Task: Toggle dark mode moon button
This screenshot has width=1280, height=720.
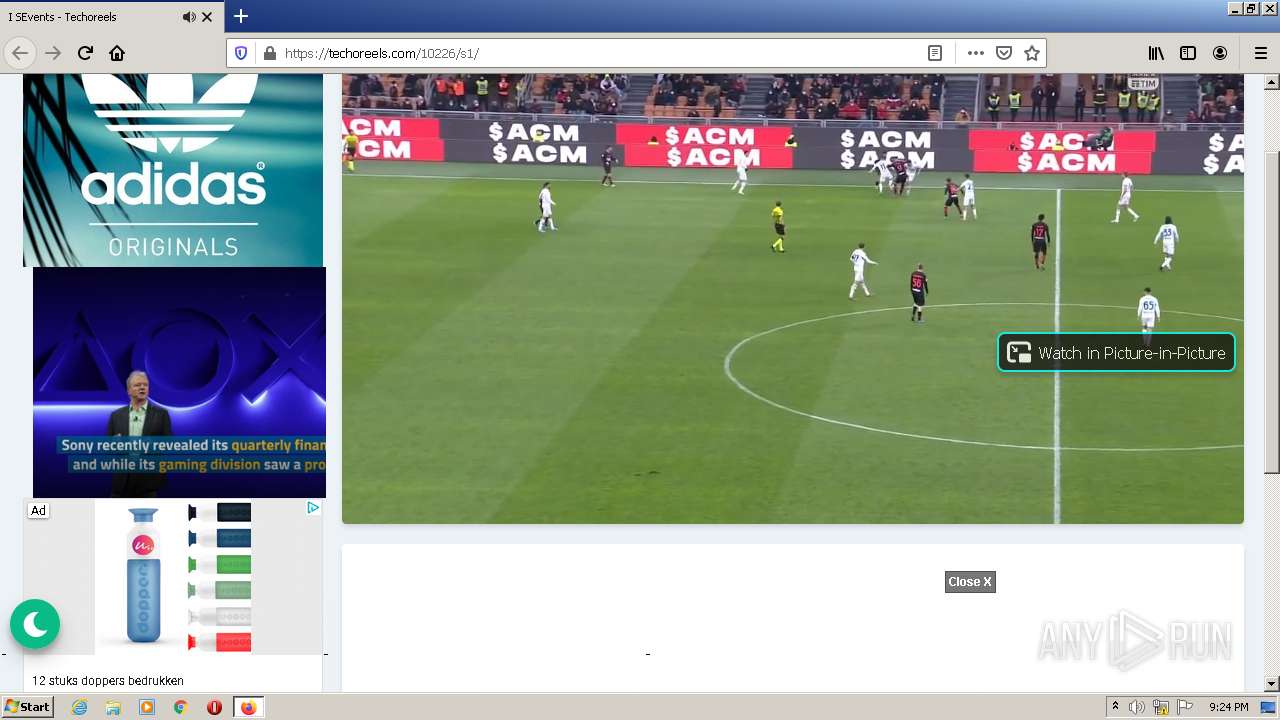Action: [x=35, y=625]
